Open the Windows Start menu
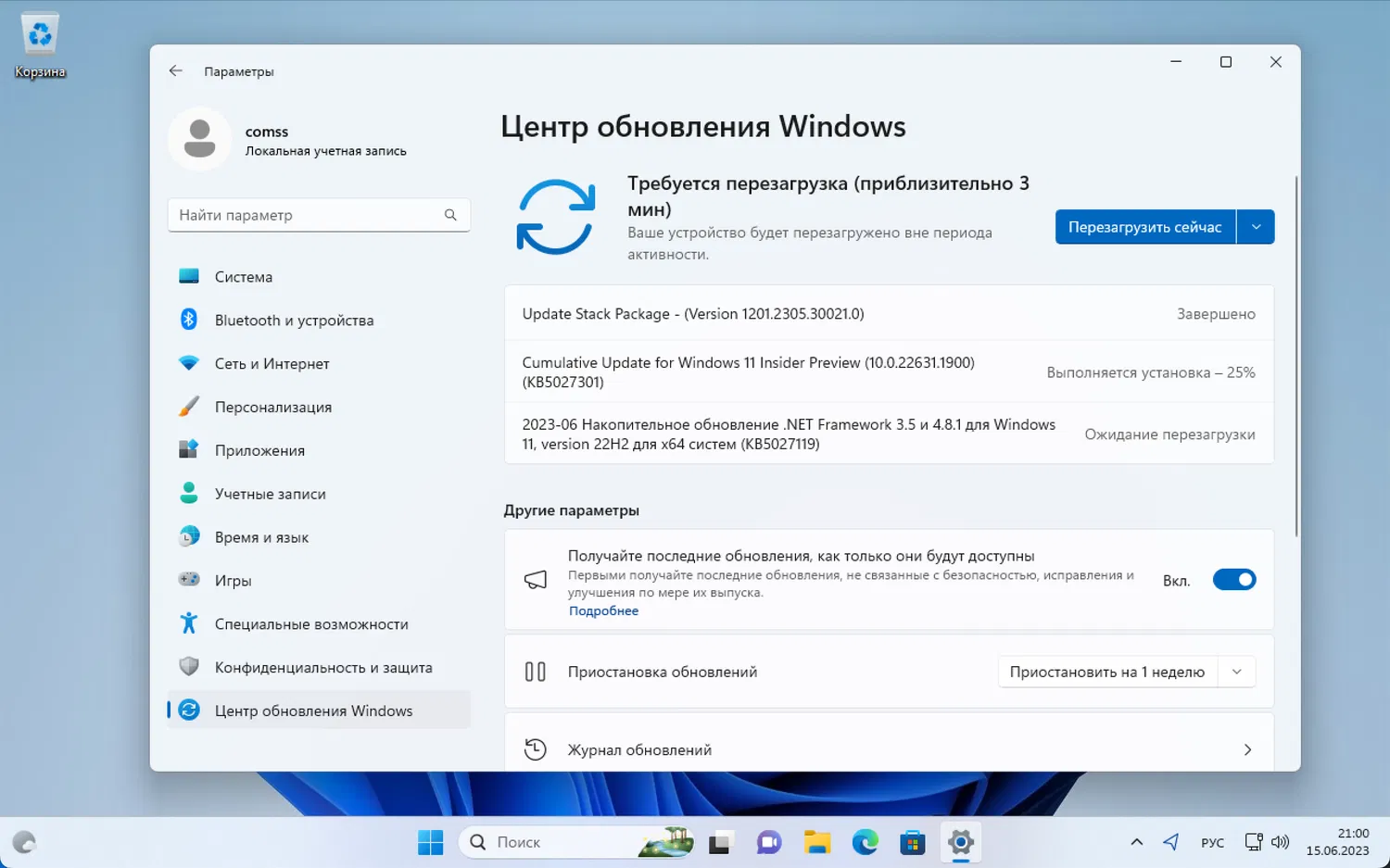Image resolution: width=1390 pixels, height=868 pixels. [431, 842]
